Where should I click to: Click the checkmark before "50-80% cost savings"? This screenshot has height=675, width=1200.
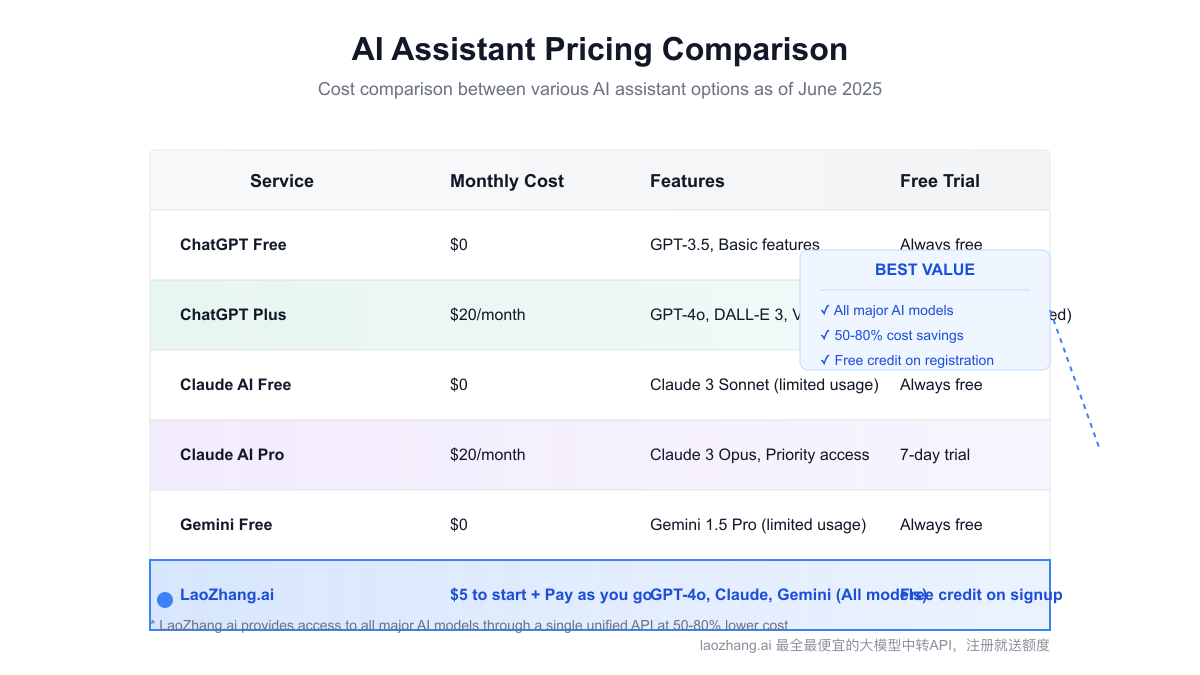pyautogui.click(x=825, y=335)
